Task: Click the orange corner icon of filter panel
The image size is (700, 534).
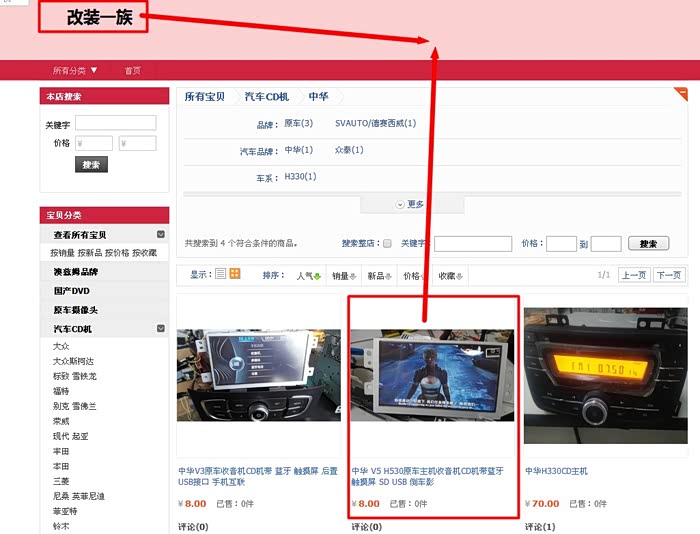Action: [x=681, y=94]
